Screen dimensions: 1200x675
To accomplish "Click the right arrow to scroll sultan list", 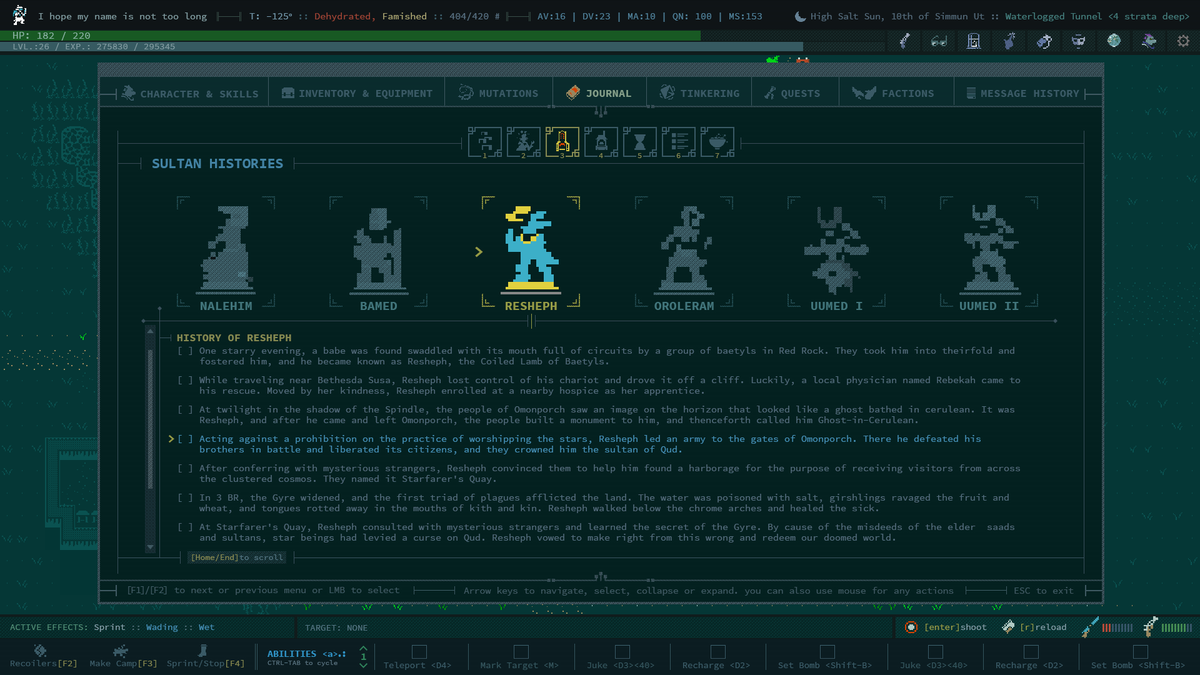I will click(1056, 321).
